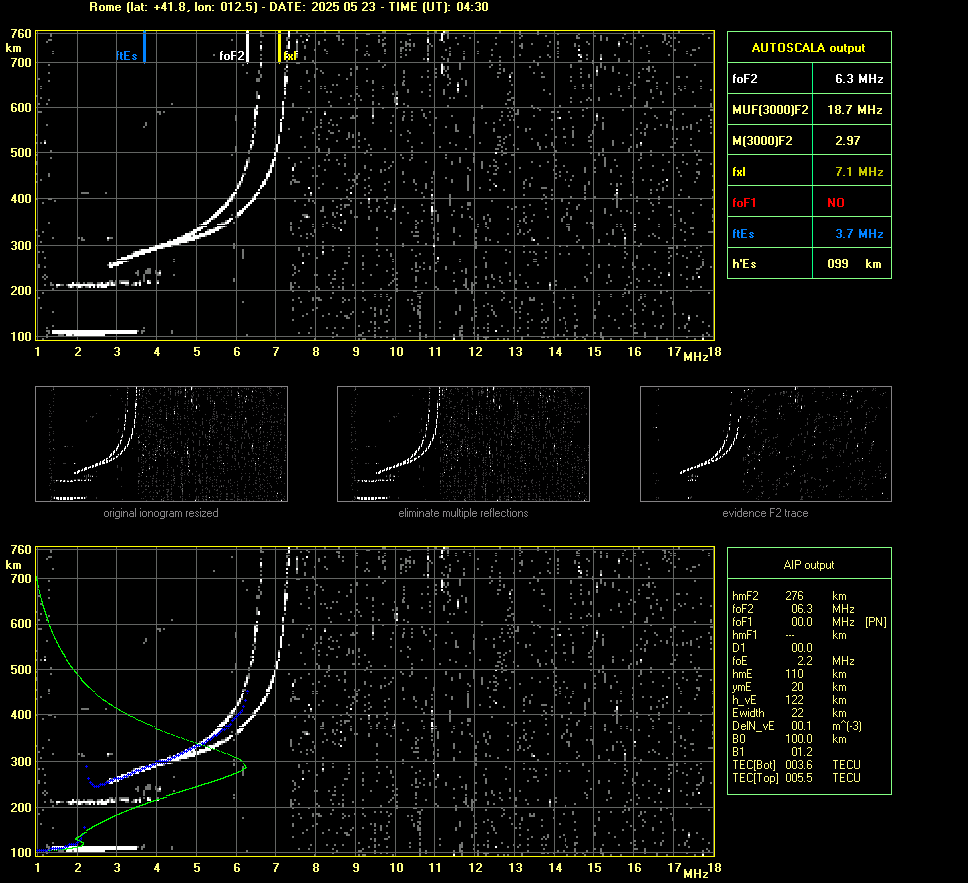Click the green electron density profile peak
Image resolution: width=968 pixels, height=883 pixels.
[244, 767]
